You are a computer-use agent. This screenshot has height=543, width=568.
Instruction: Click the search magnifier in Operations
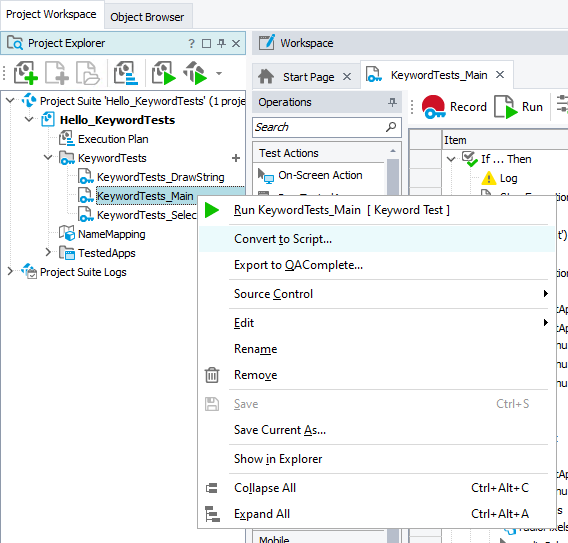(391, 127)
